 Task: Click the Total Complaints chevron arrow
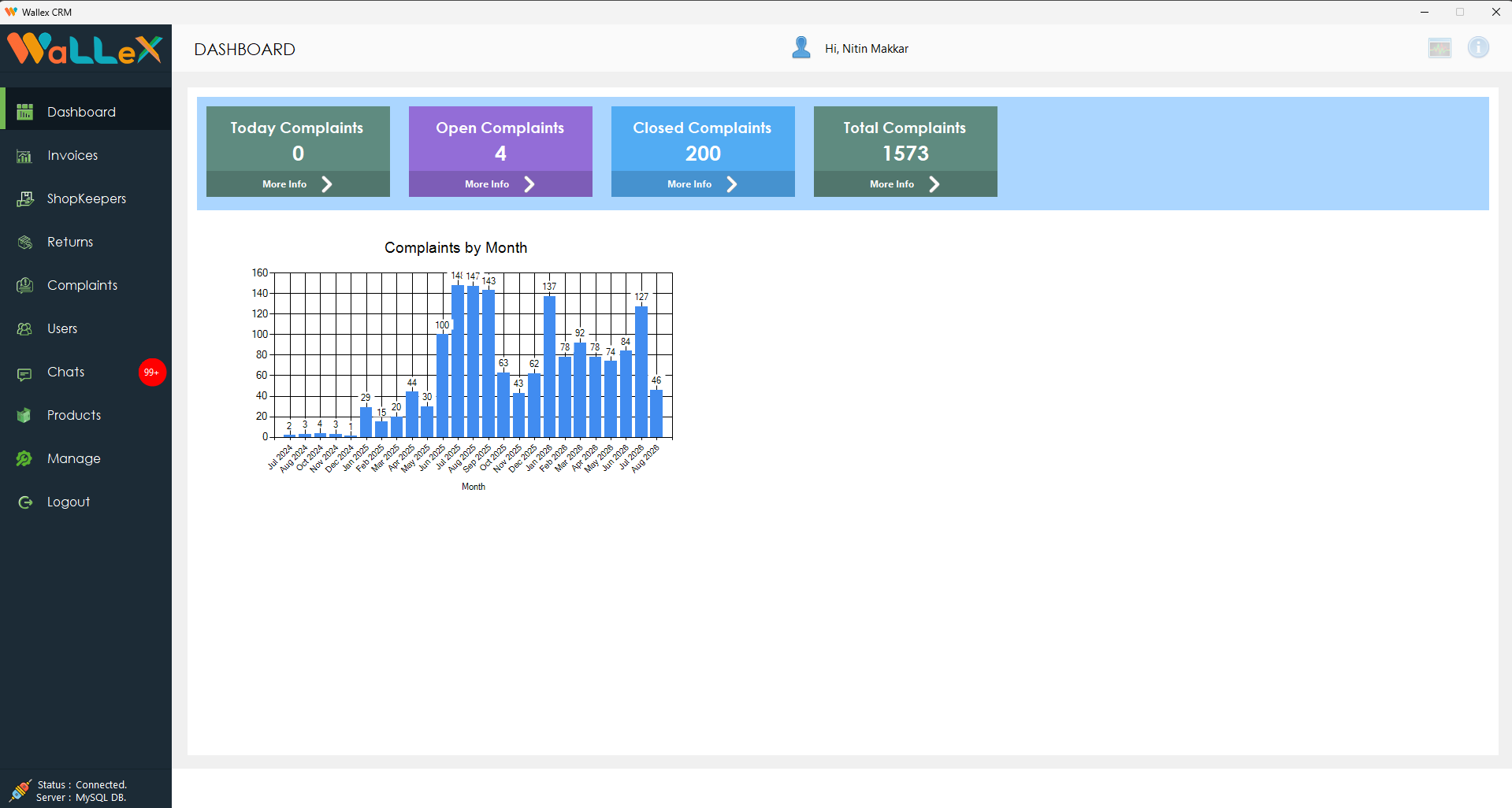(934, 184)
